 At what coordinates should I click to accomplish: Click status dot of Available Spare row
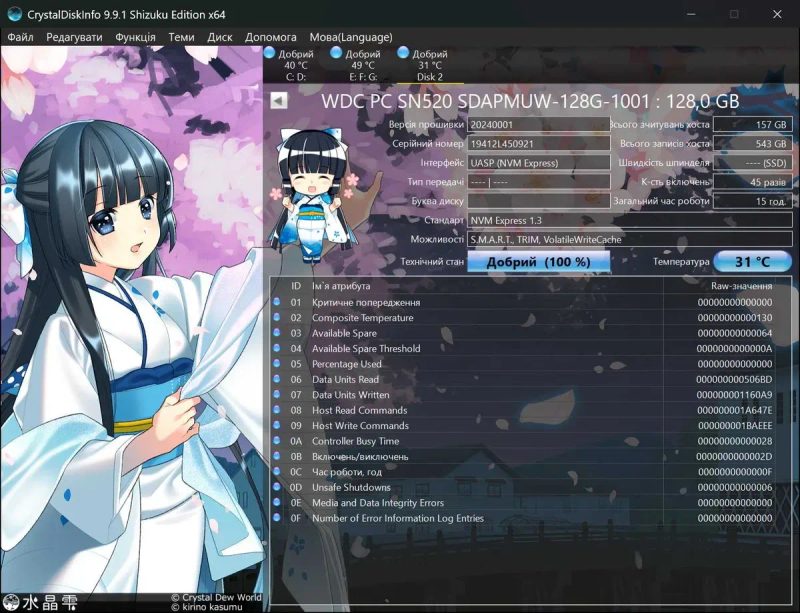tap(277, 332)
